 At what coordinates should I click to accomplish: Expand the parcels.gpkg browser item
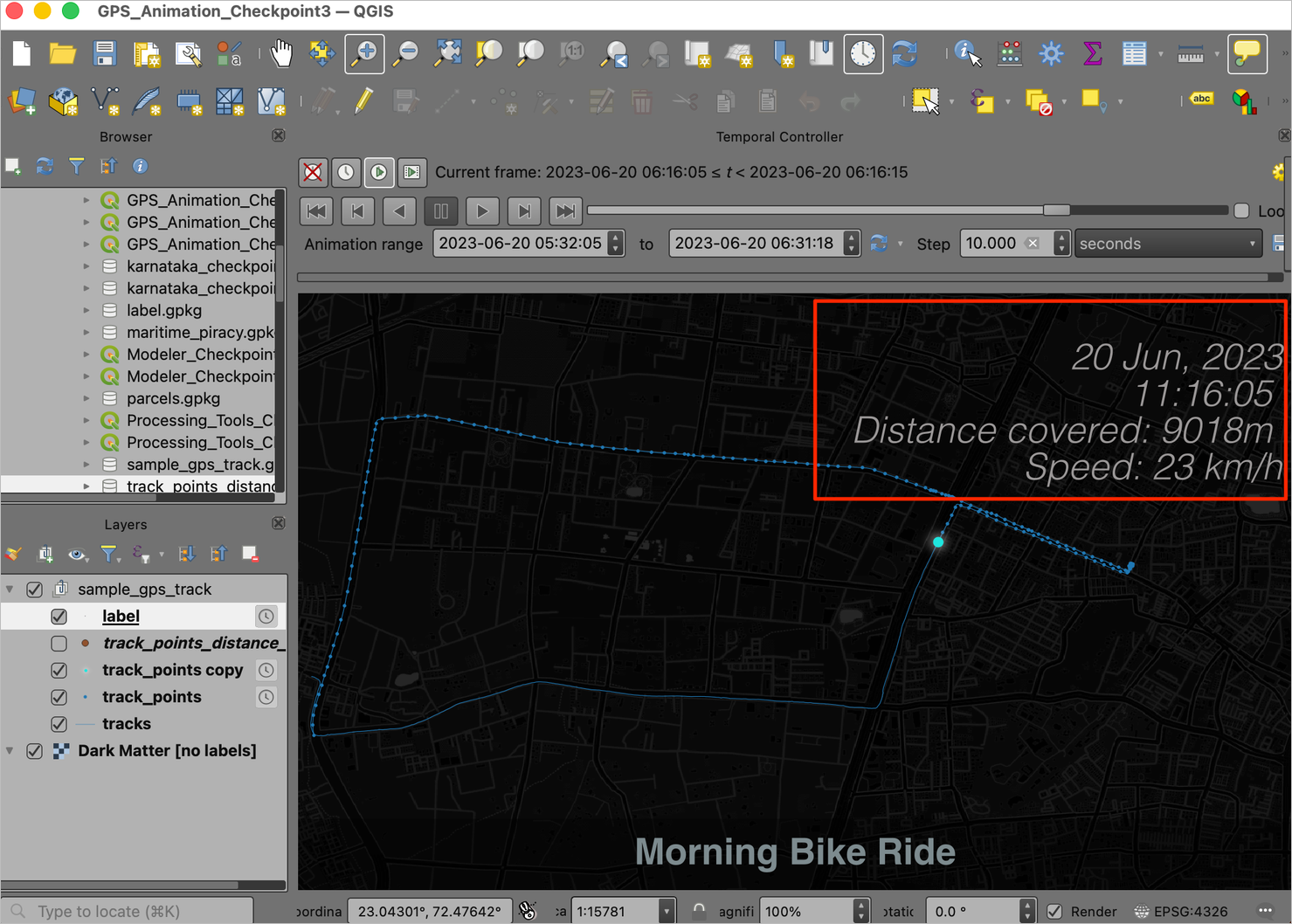[x=86, y=398]
